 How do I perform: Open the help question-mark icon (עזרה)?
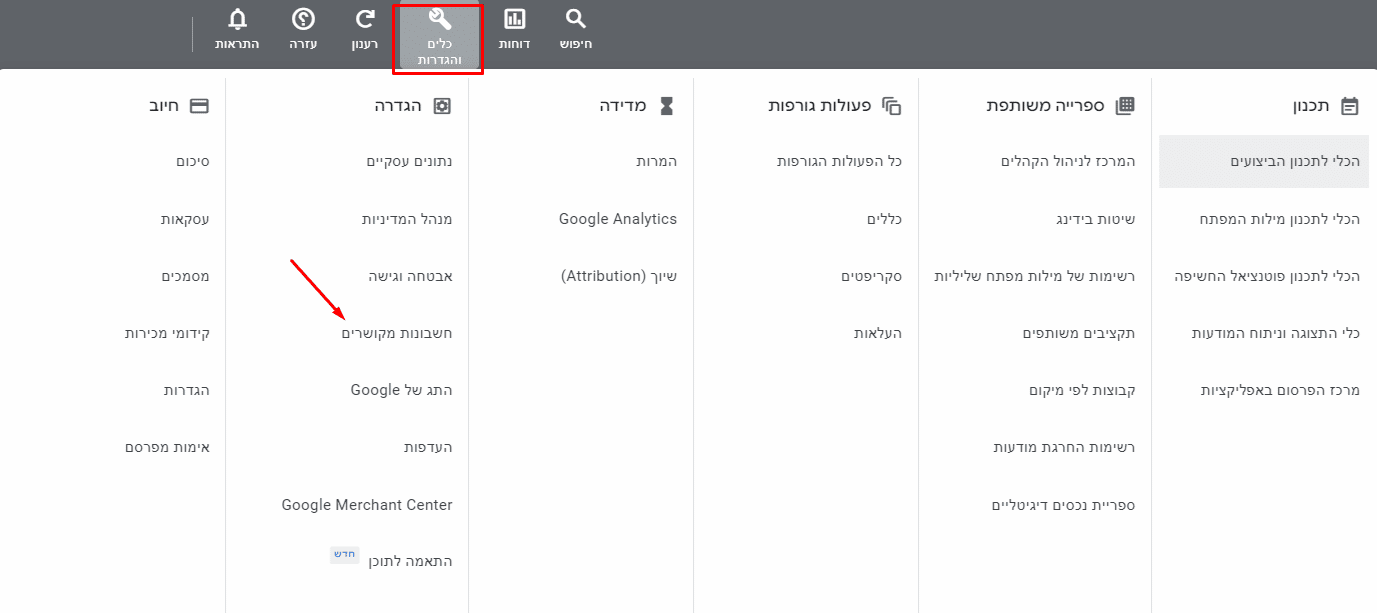(303, 19)
